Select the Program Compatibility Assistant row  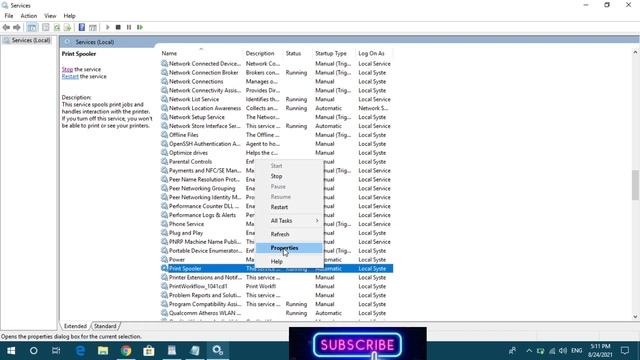(276, 304)
